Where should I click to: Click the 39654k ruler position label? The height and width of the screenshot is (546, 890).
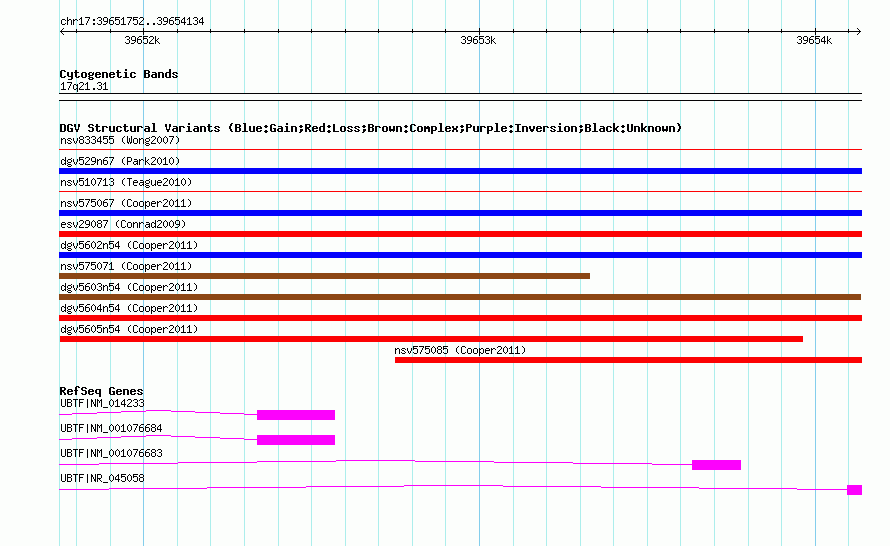pyautogui.click(x=814, y=40)
